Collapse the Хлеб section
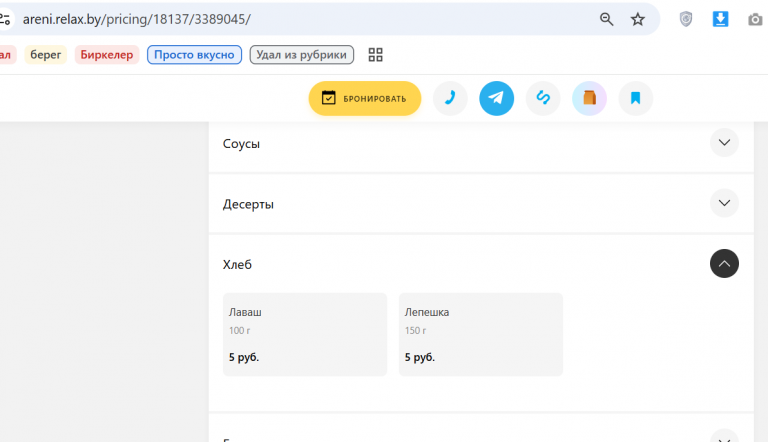768x442 pixels. point(724,264)
